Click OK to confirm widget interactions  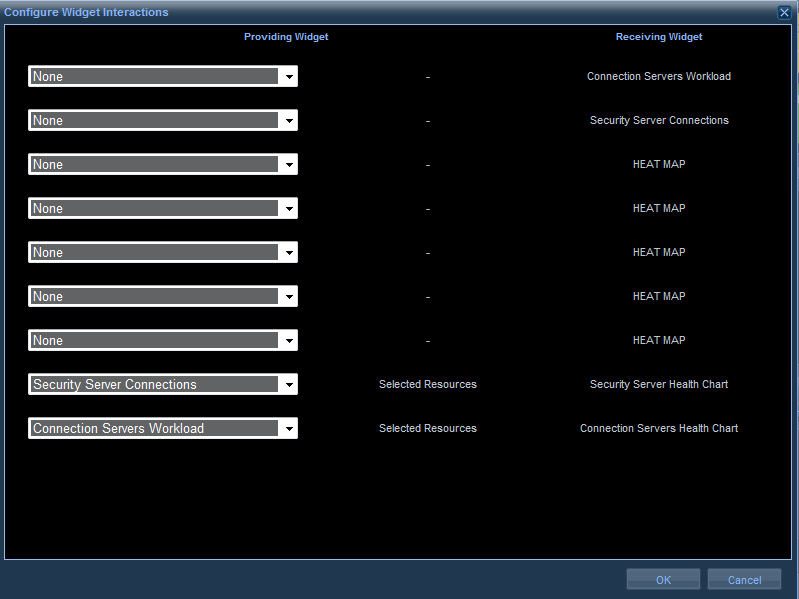(x=663, y=580)
